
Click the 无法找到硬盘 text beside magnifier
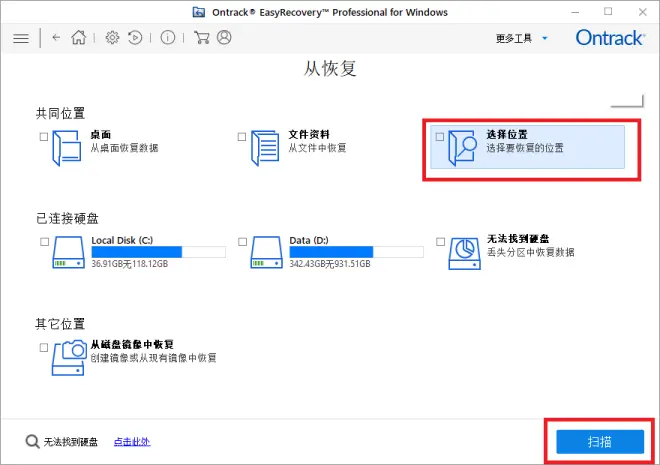point(71,442)
